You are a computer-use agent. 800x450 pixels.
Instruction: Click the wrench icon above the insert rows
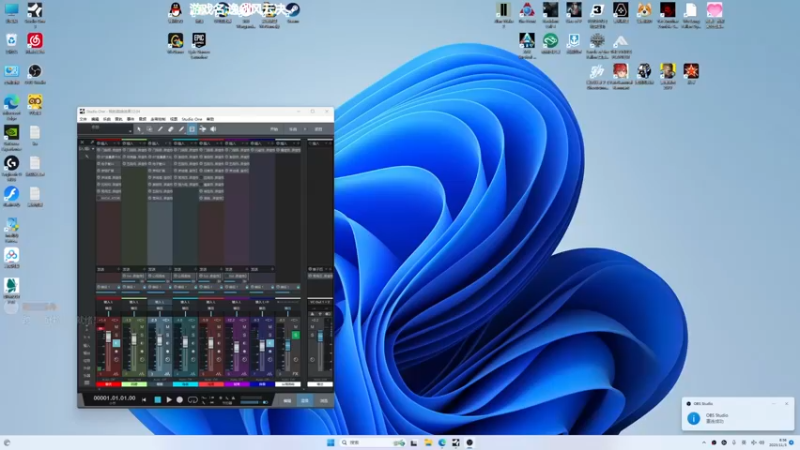(92, 142)
